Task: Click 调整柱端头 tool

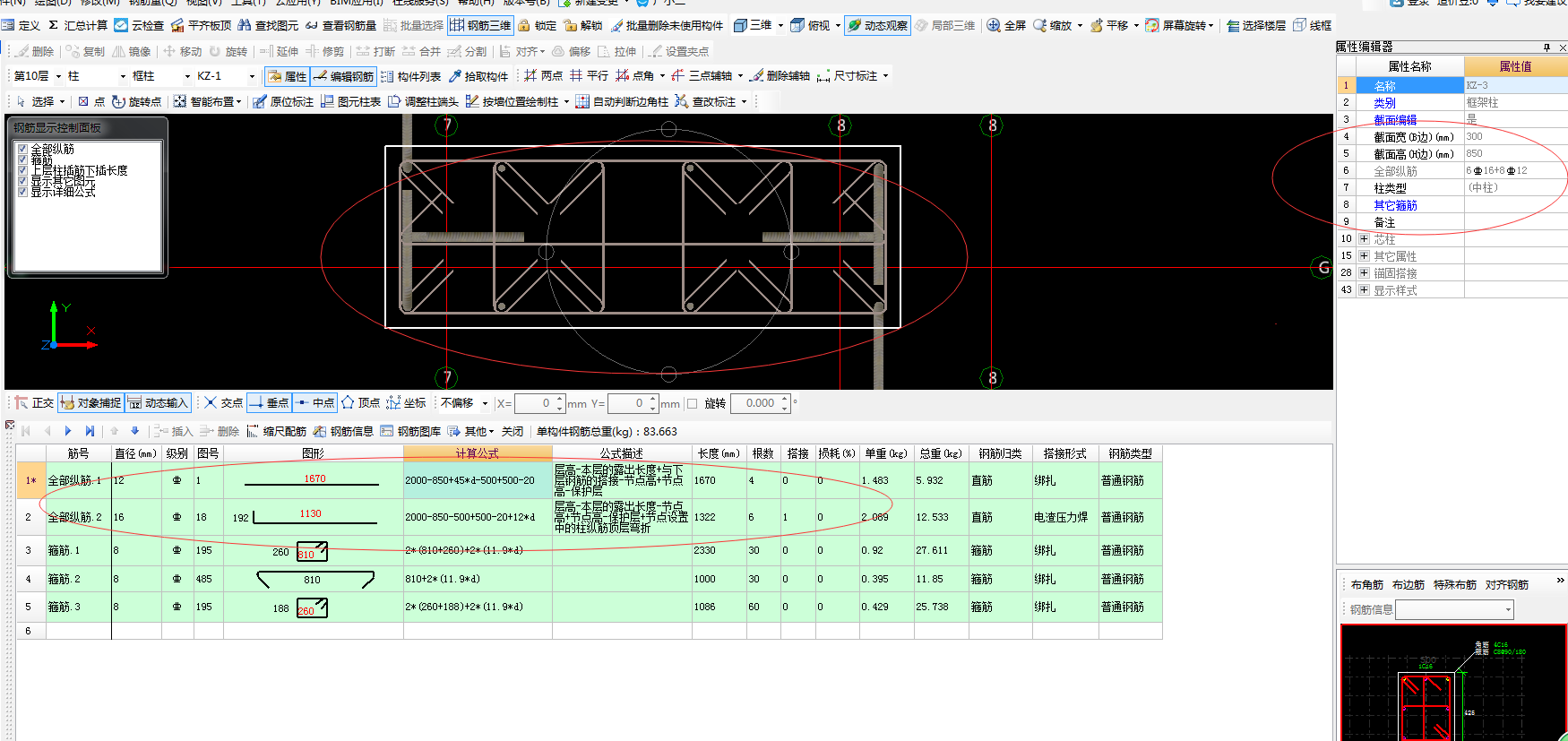Action: pyautogui.click(x=423, y=101)
